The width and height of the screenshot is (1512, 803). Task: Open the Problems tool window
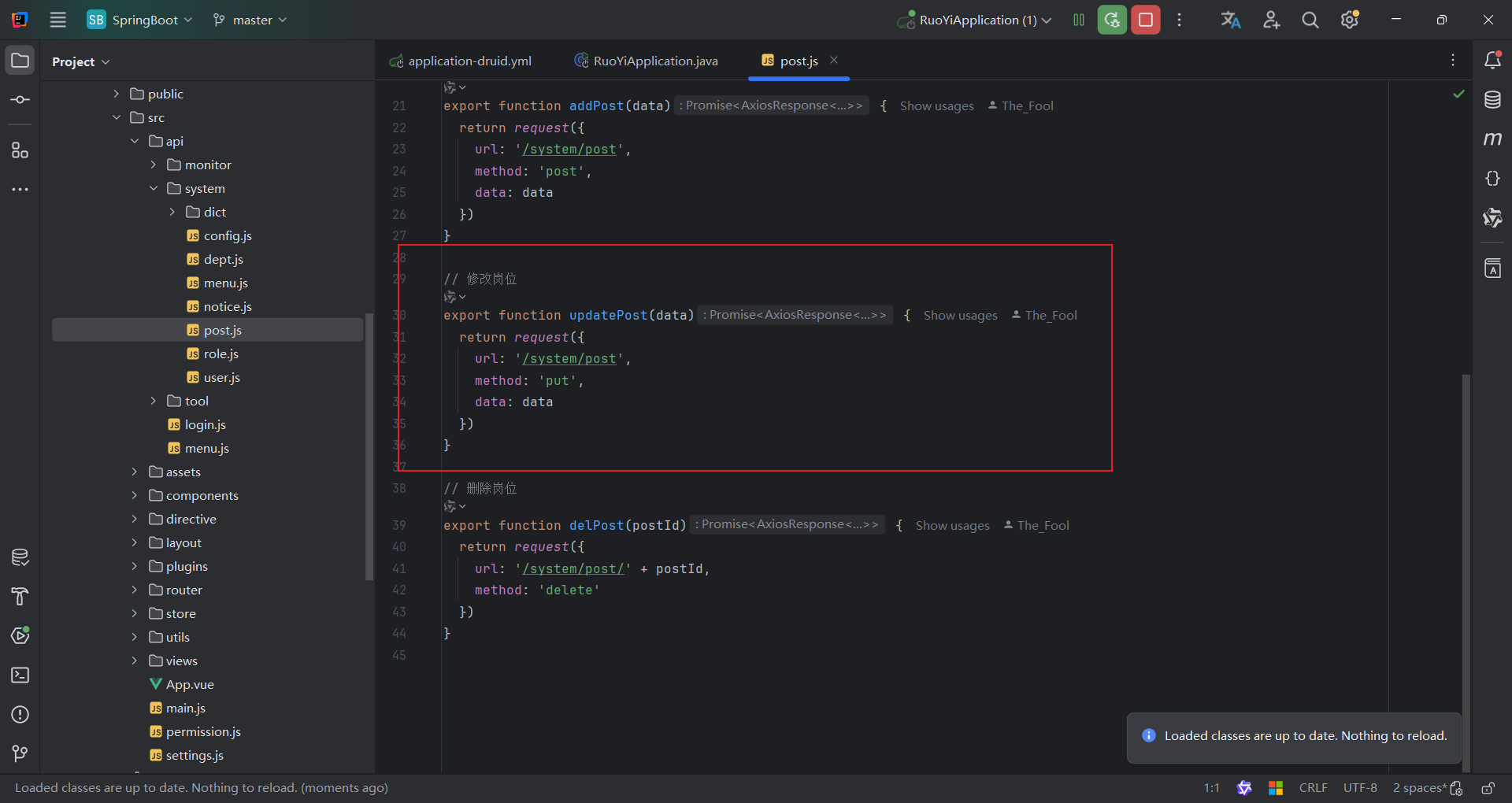[x=20, y=715]
